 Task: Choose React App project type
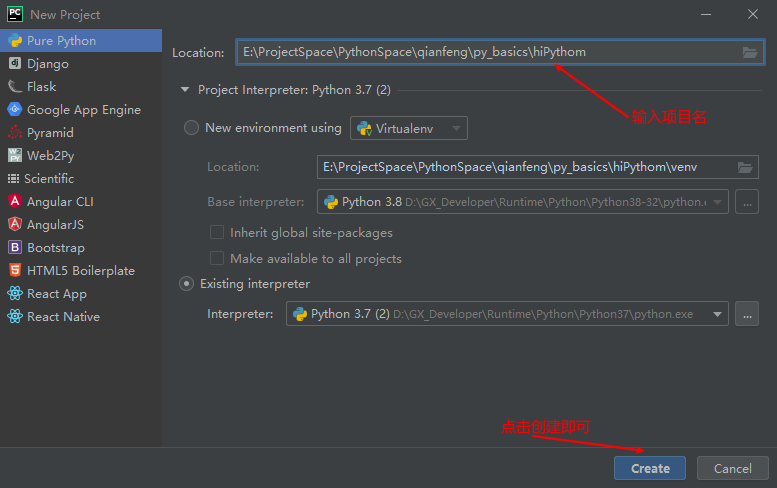pyautogui.click(x=81, y=293)
